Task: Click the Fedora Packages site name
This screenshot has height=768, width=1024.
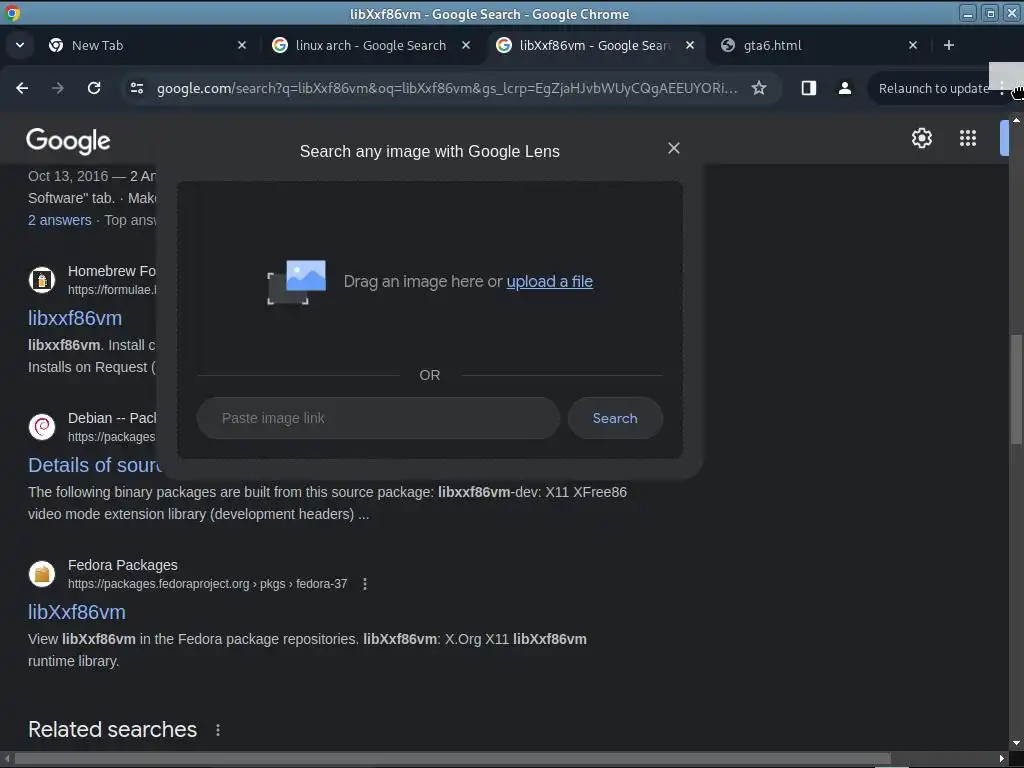Action: pos(123,565)
